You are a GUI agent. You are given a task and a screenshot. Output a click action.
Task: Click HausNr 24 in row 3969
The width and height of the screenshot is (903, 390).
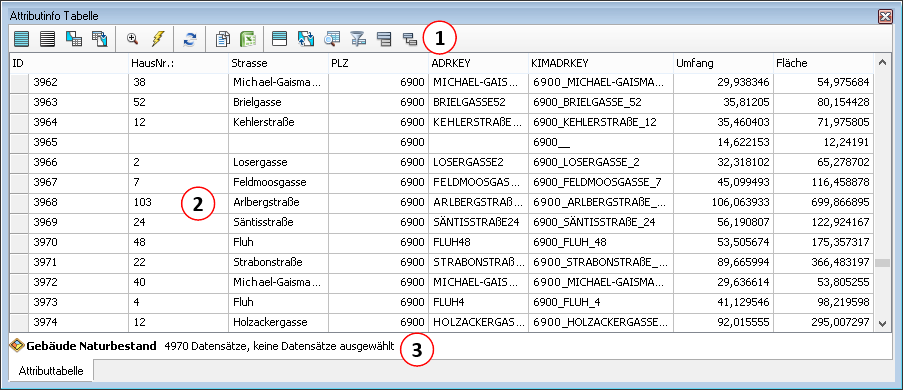click(179, 222)
